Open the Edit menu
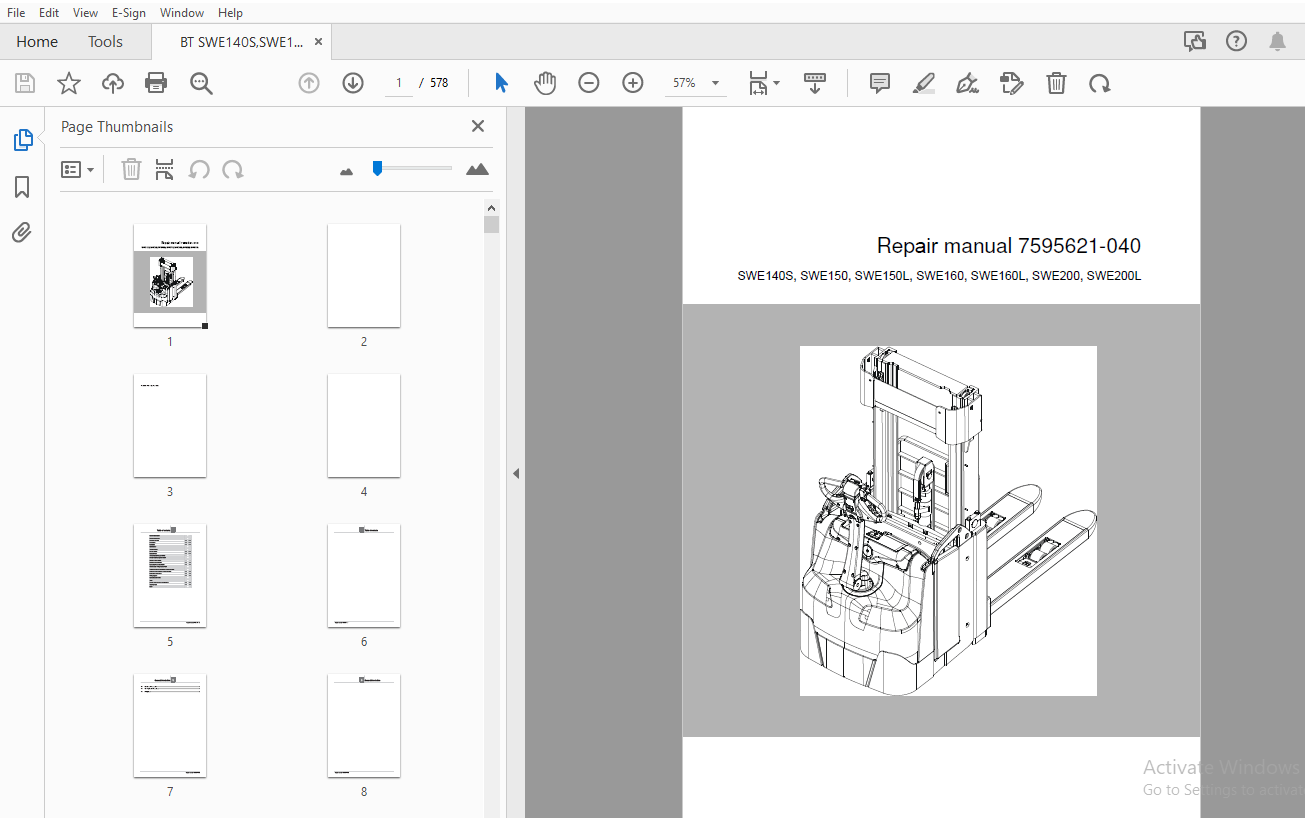This screenshot has height=818, width=1305. (49, 12)
